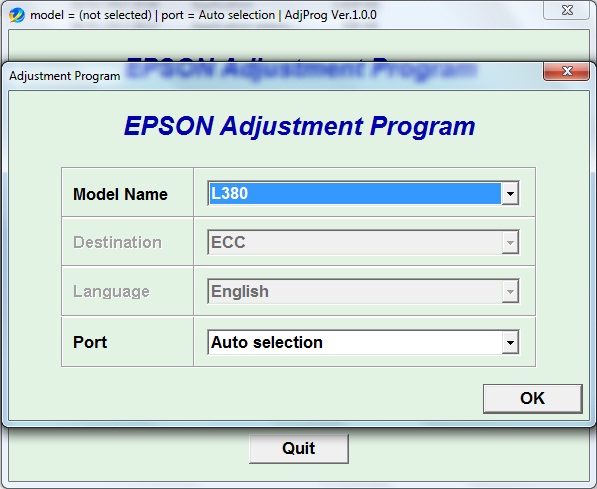This screenshot has width=597, height=489.
Task: Click the Destination ECC dropdown arrow
Action: pyautogui.click(x=510, y=242)
